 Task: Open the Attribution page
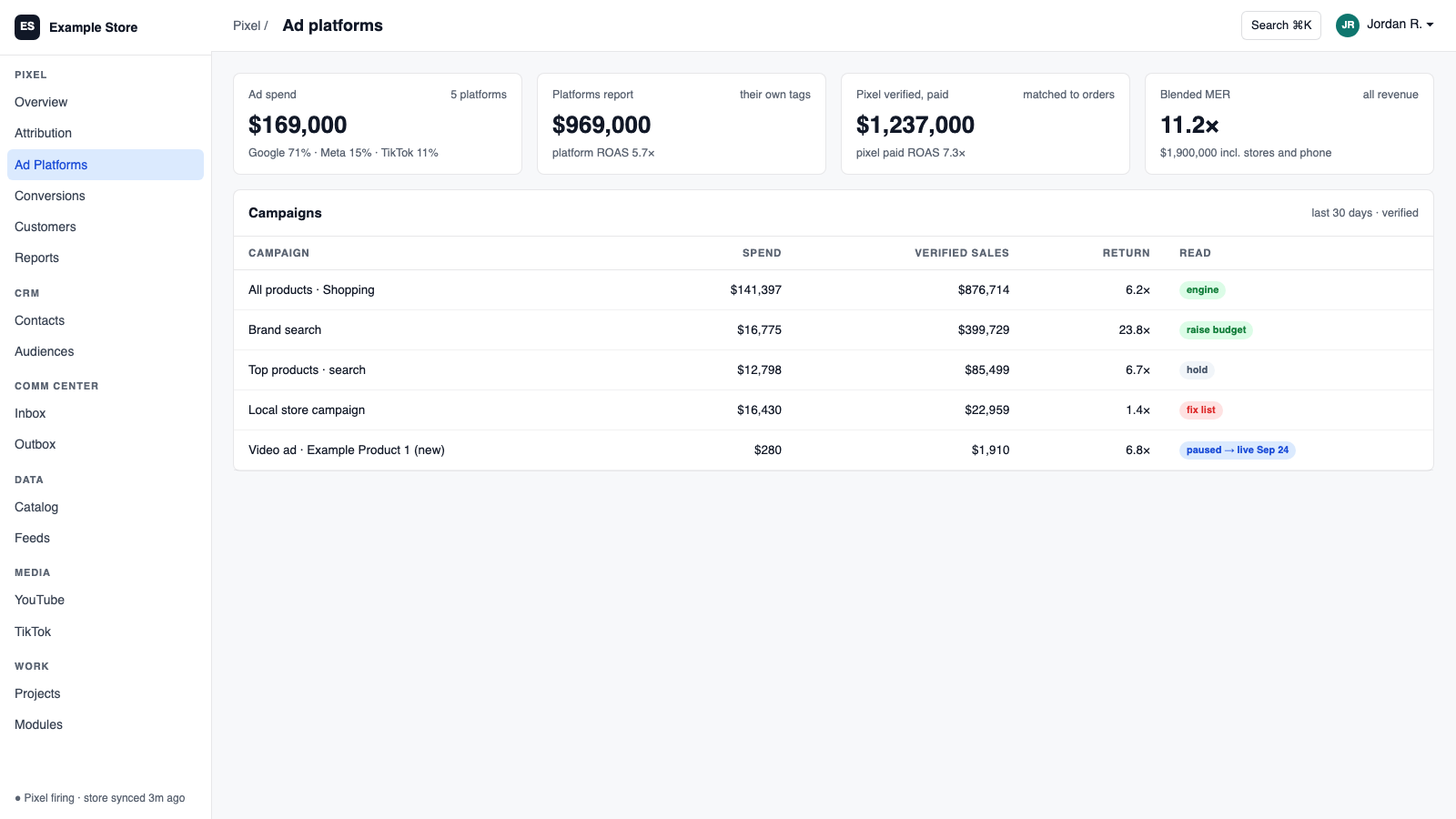point(106,133)
